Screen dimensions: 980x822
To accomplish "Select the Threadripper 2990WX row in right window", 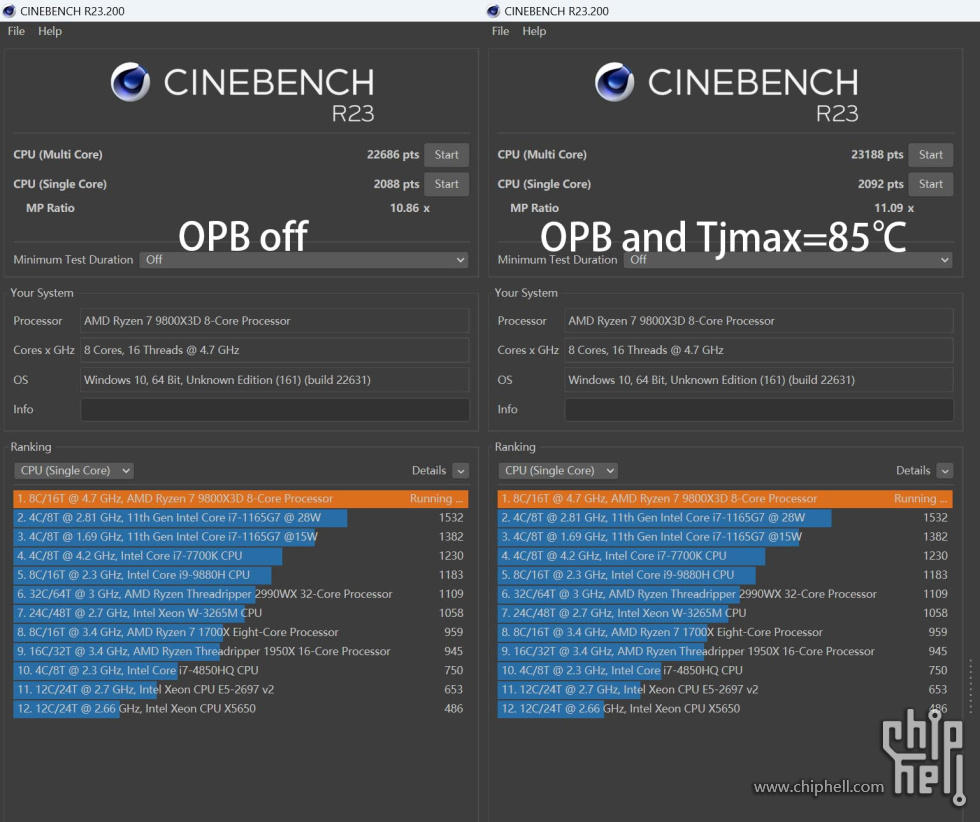I will click(725, 594).
